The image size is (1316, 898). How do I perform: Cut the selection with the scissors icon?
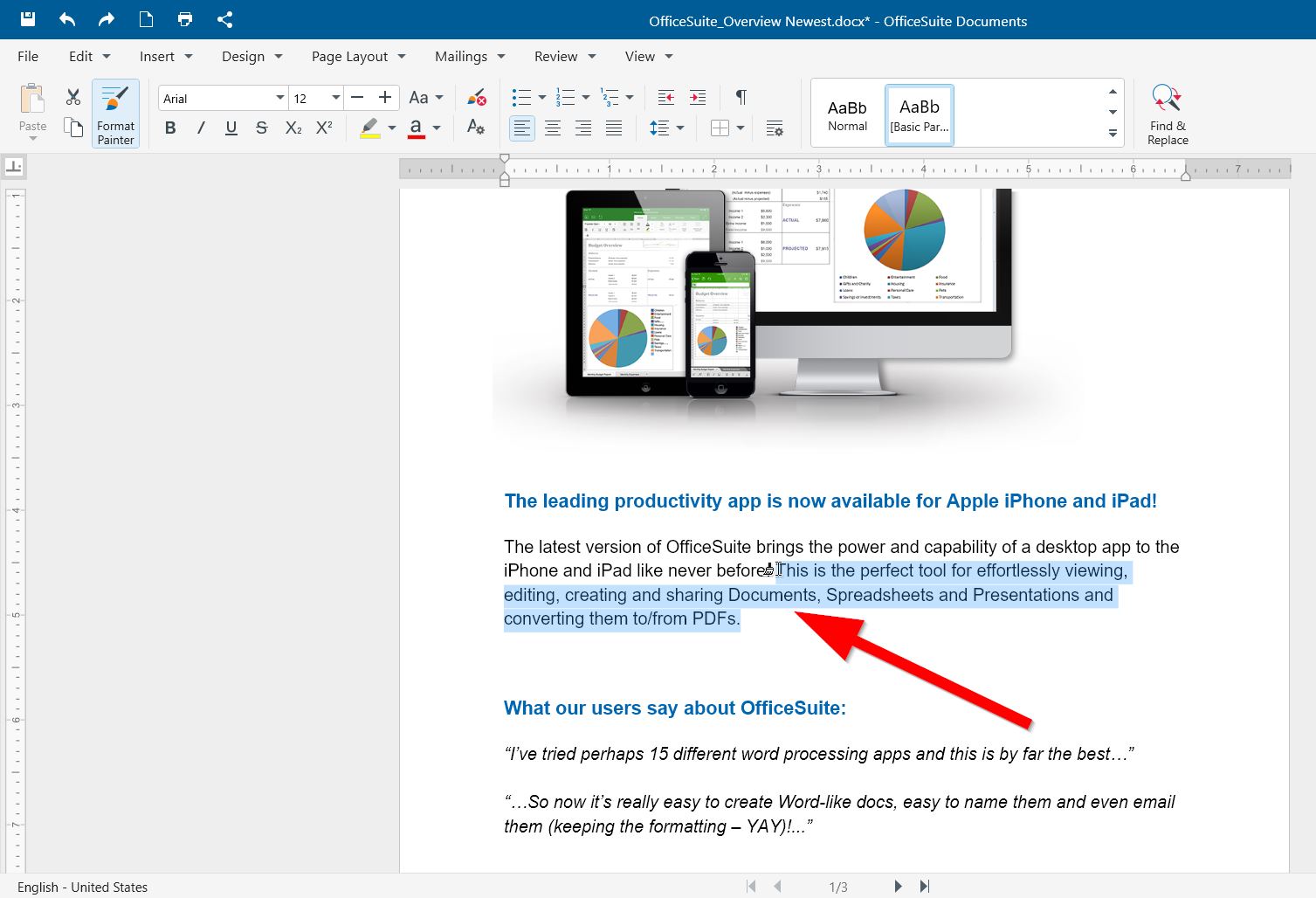[x=73, y=97]
